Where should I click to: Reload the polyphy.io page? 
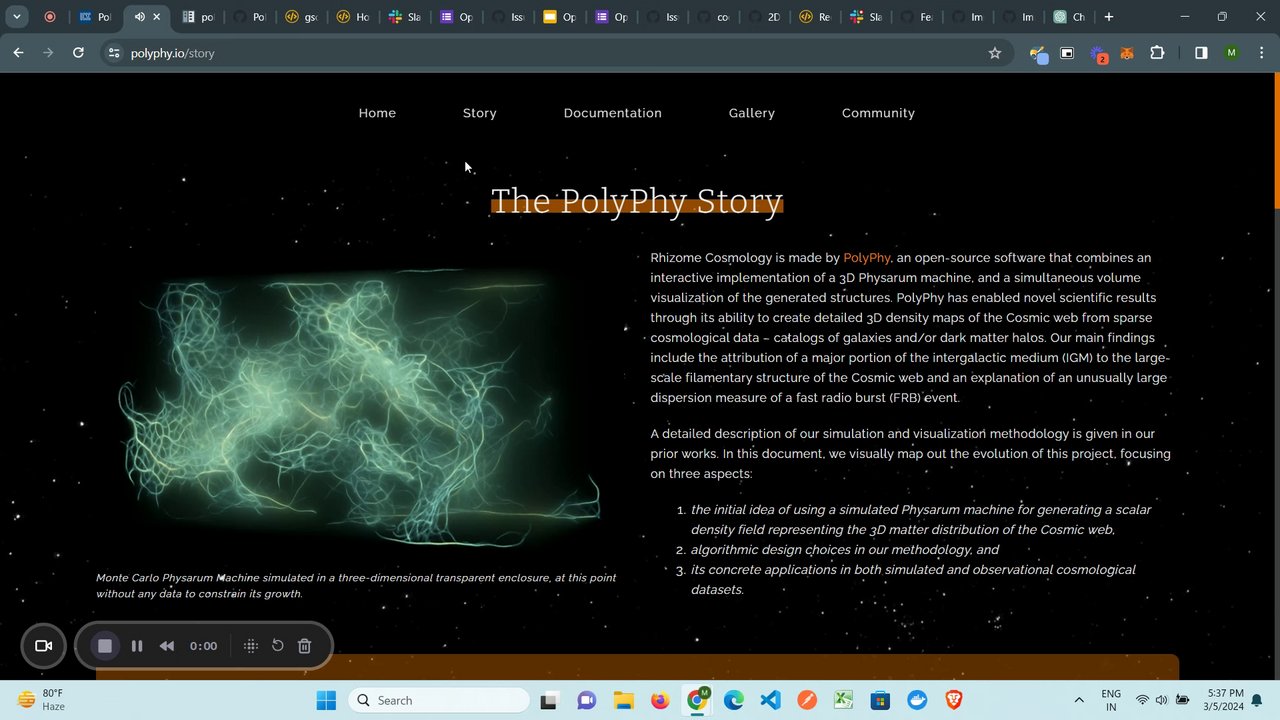click(x=78, y=53)
